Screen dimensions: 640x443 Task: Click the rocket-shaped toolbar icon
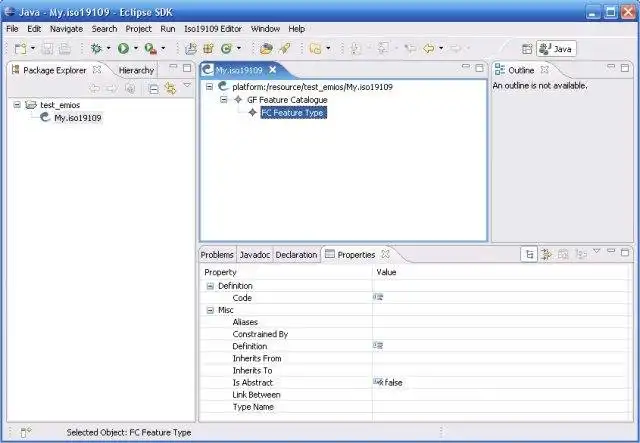(284, 49)
